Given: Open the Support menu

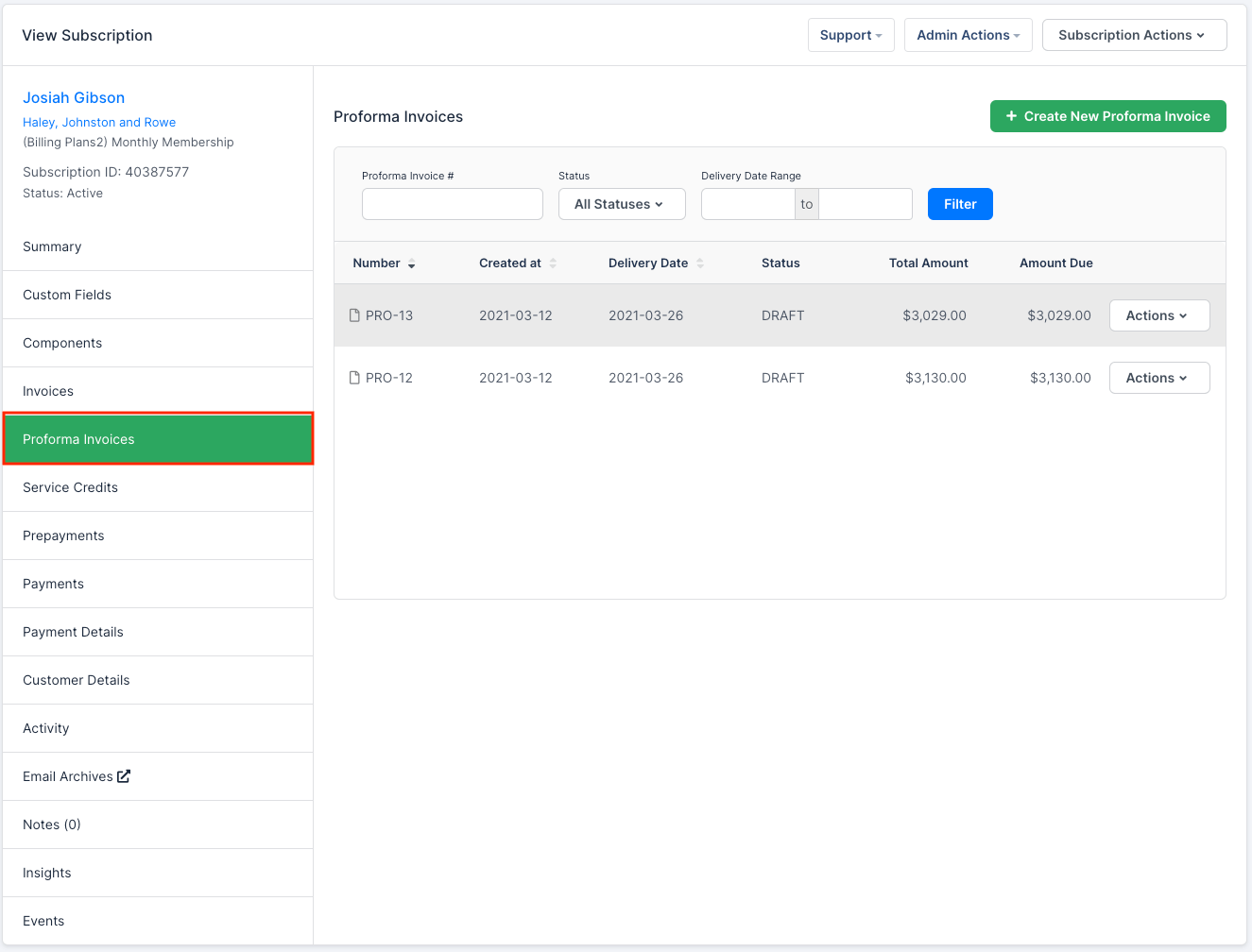Looking at the screenshot, I should coord(850,35).
